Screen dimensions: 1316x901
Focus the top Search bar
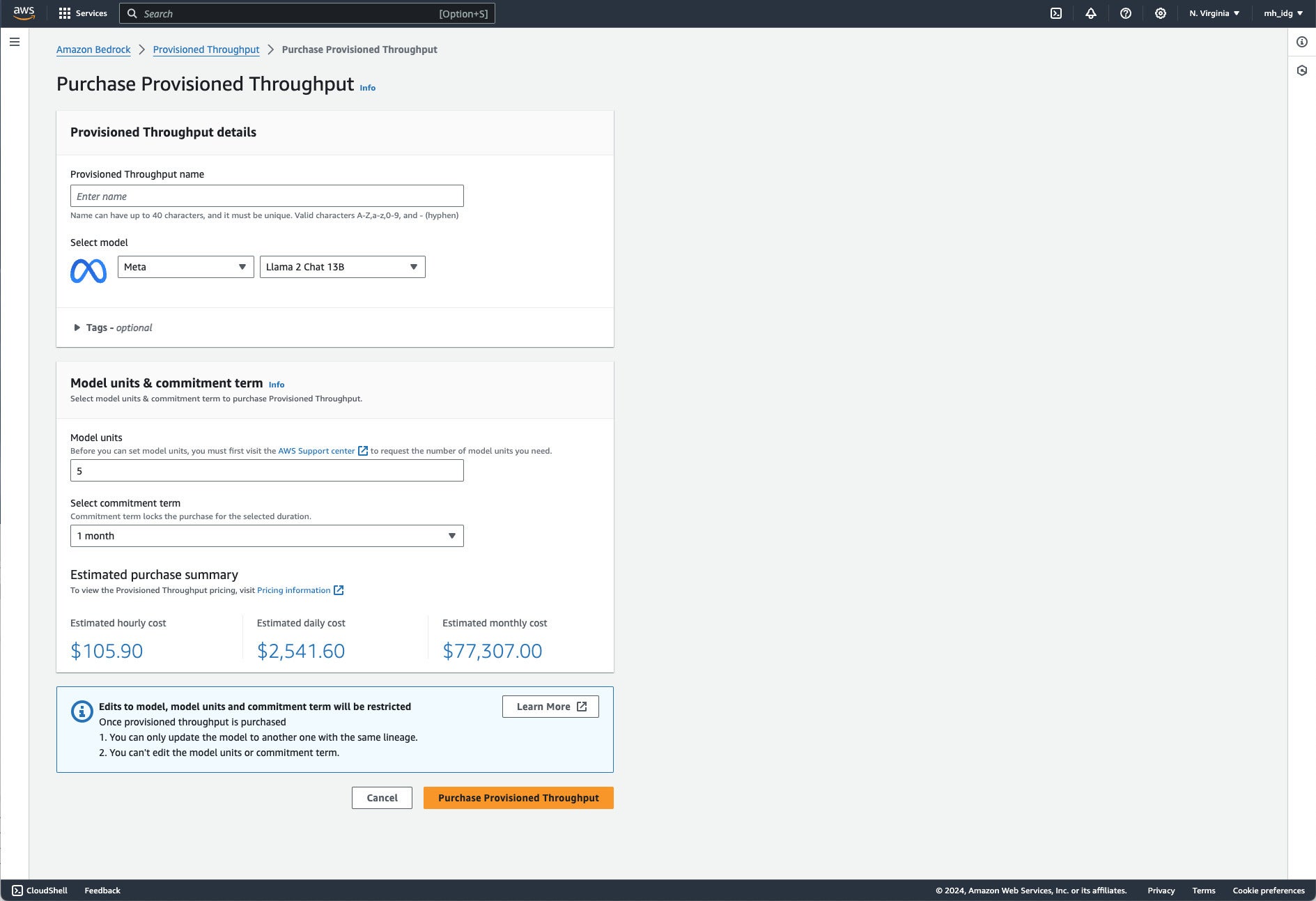pos(307,13)
